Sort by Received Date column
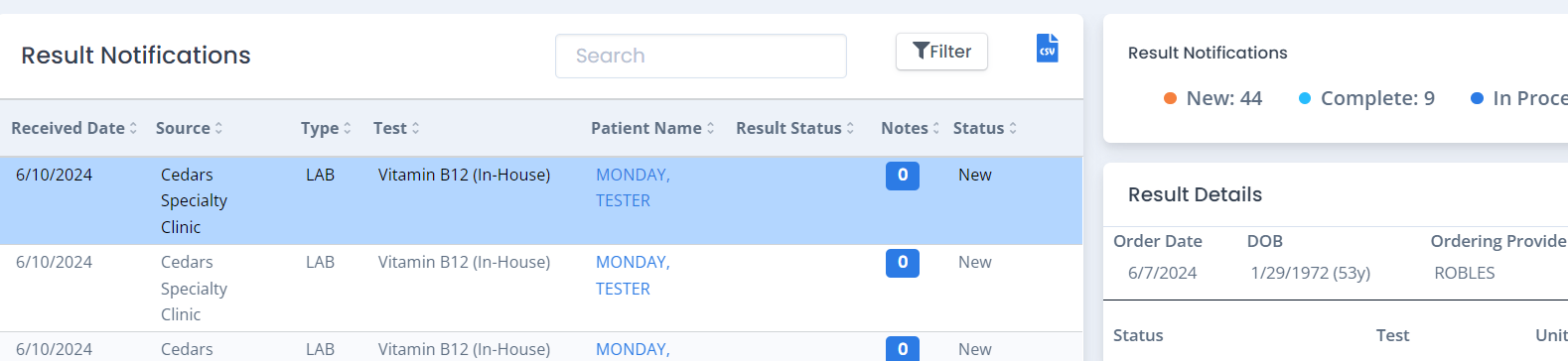Viewport: 1568px width, 361px height. 74,128
